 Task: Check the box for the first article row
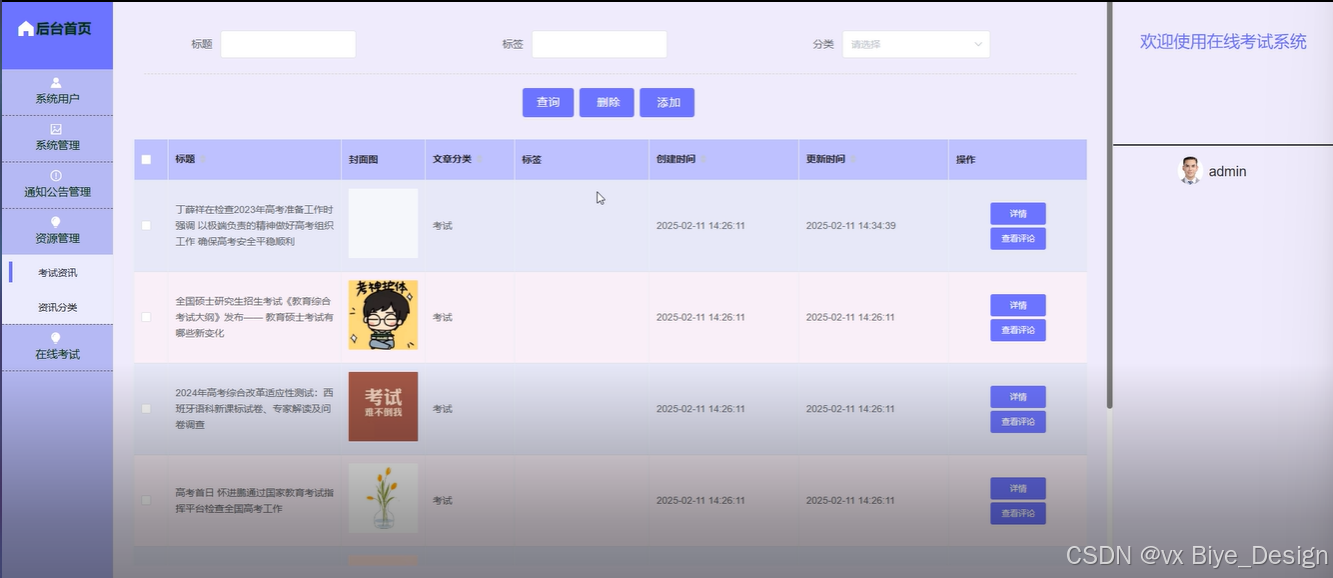[x=147, y=226]
